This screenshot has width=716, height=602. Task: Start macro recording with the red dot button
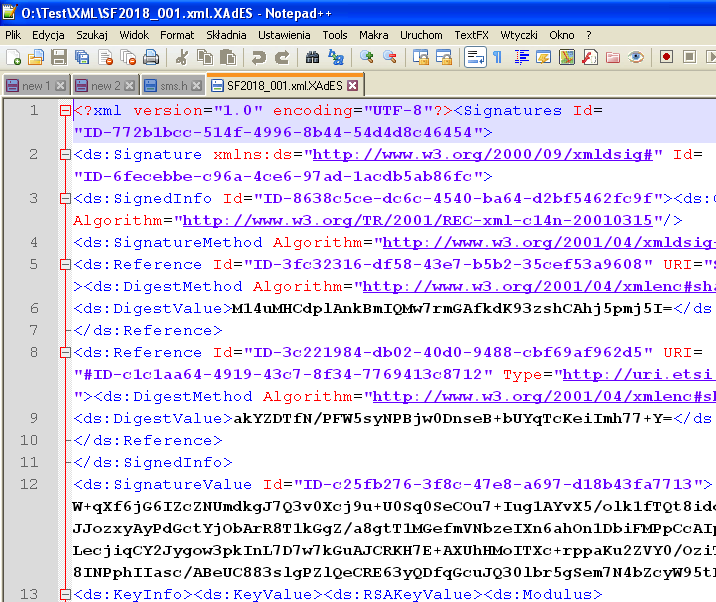666,57
